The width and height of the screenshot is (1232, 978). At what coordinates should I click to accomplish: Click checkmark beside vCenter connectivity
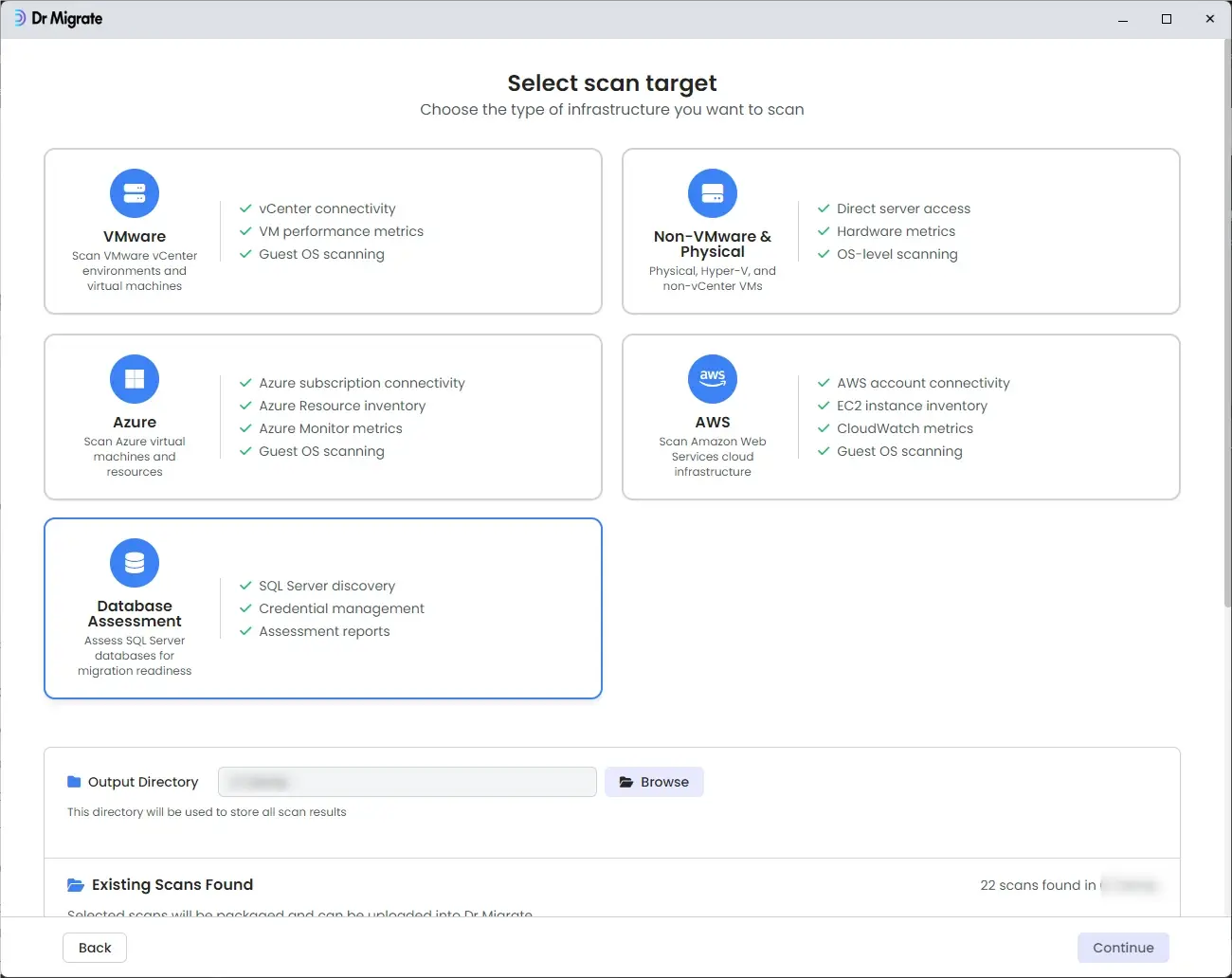click(245, 208)
